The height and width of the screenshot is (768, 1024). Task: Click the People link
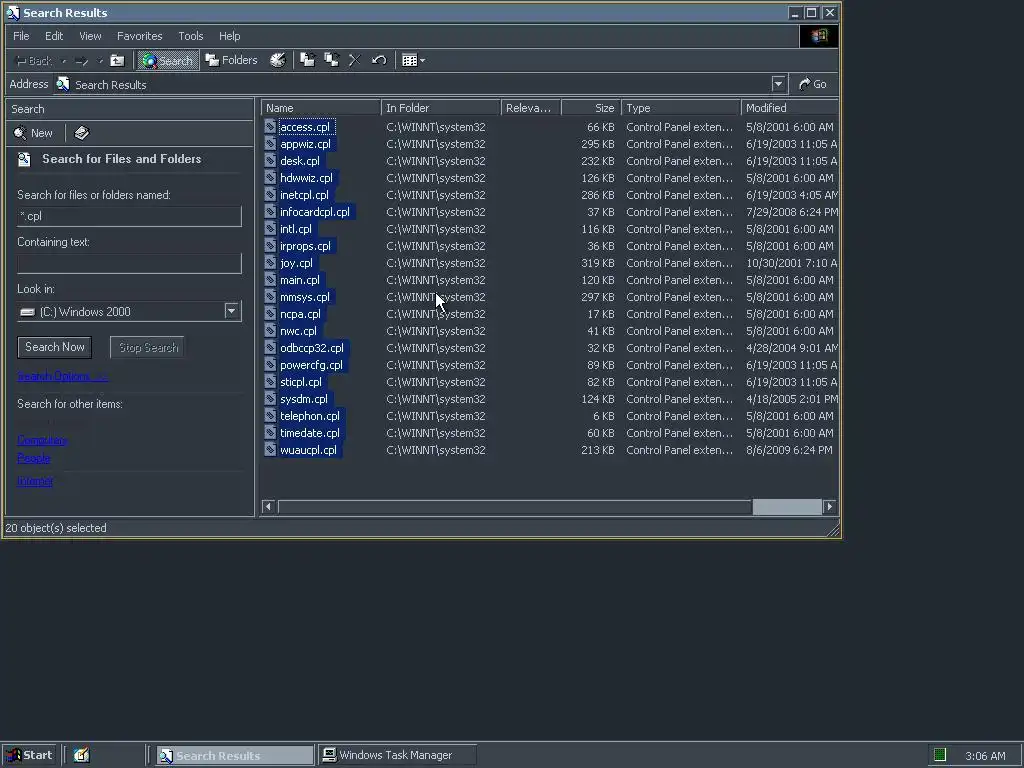[33, 458]
